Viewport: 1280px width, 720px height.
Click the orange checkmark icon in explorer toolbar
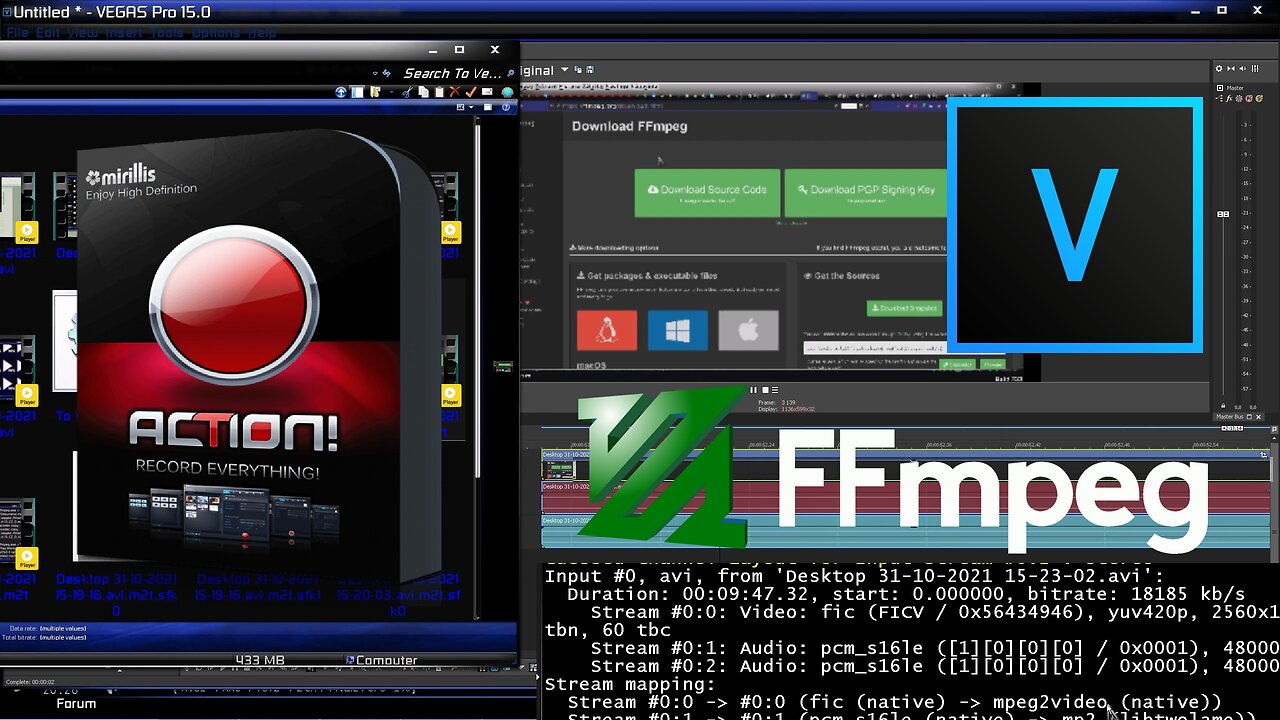point(471,92)
